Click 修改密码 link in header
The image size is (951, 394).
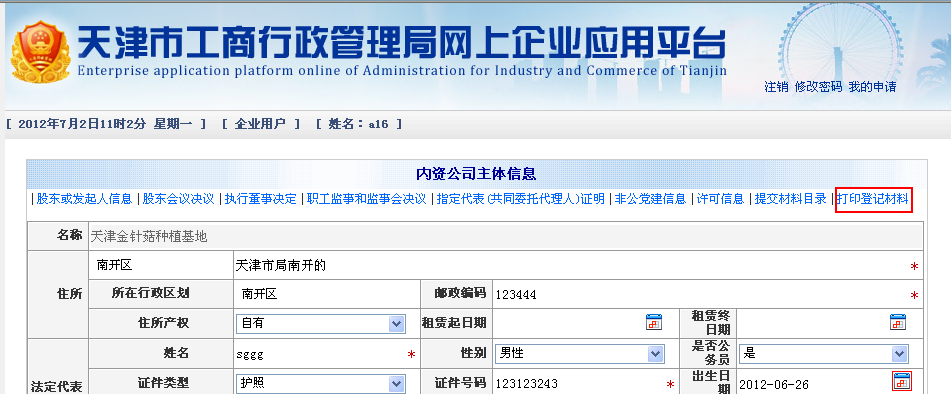pyautogui.click(x=819, y=87)
